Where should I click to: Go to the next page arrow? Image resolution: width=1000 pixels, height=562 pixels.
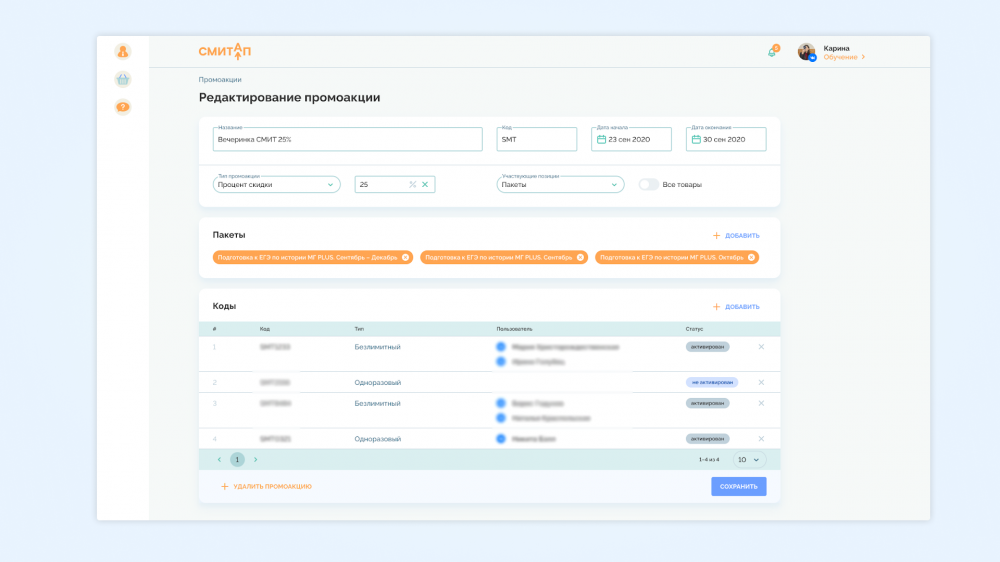click(x=256, y=459)
